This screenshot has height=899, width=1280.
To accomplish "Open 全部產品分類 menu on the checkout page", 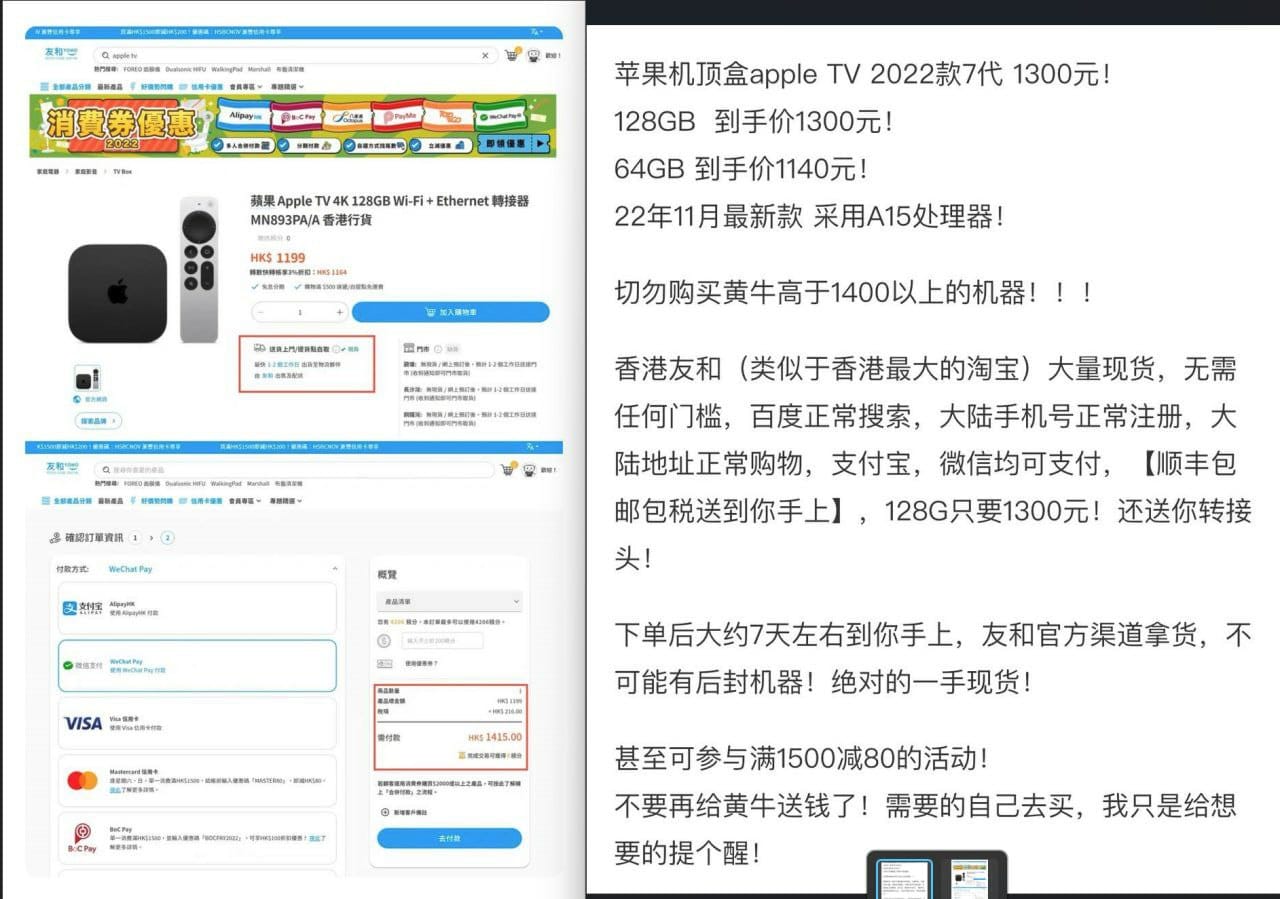I will (66, 500).
